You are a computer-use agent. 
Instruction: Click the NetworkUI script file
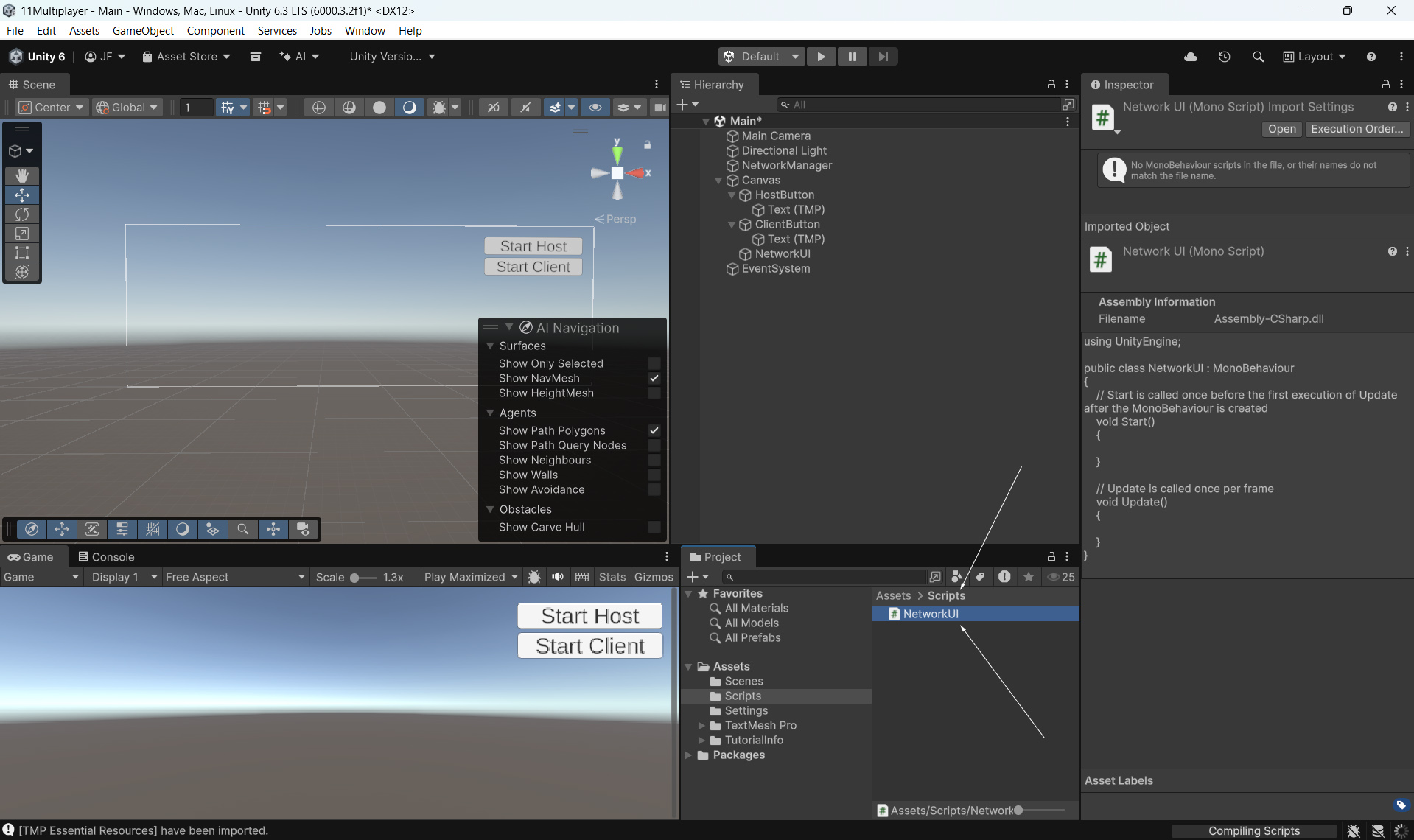click(930, 614)
